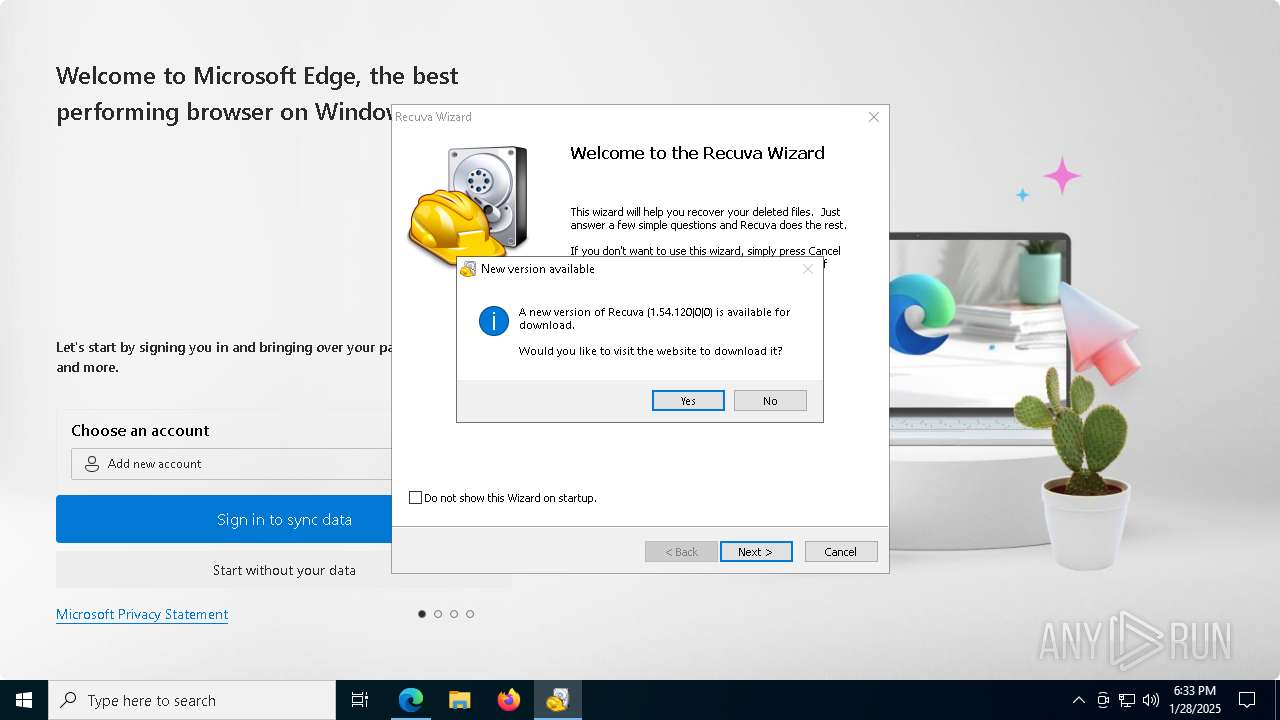Click No in the New version dialog
Viewport: 1280px width, 720px height.
pyautogui.click(x=770, y=400)
